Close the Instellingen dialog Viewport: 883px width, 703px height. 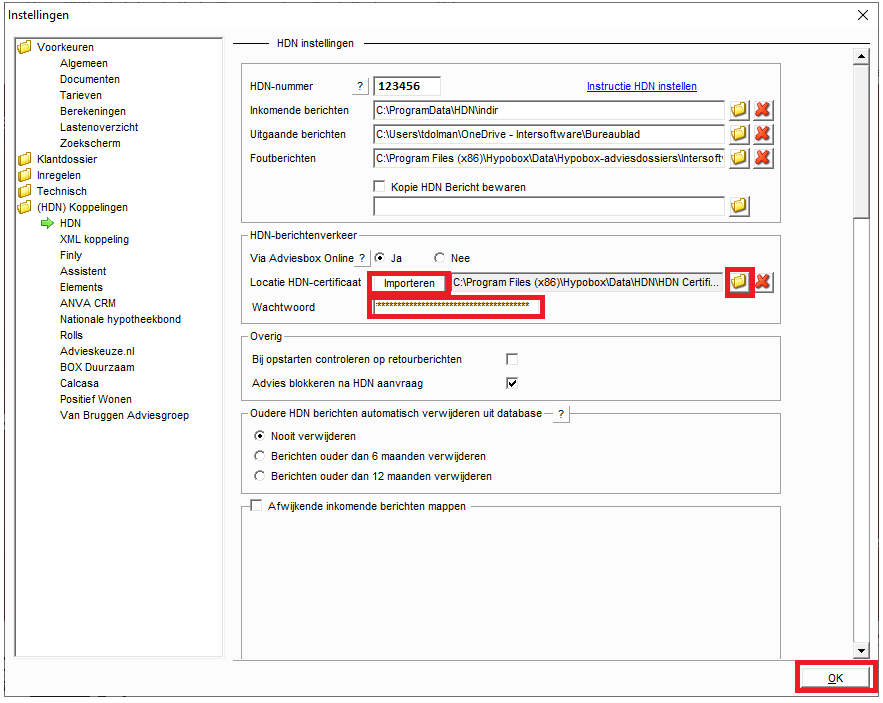(x=863, y=15)
